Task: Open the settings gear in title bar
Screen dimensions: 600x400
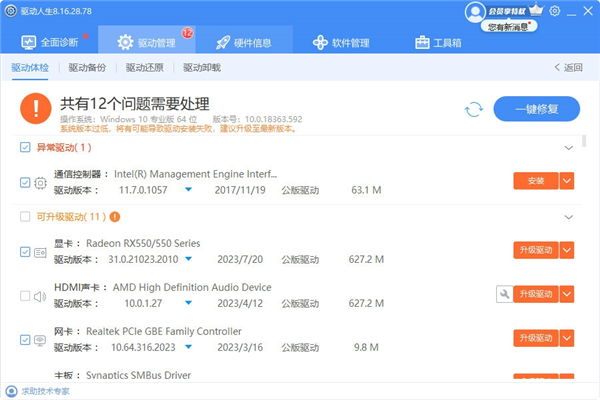Action: (554, 11)
